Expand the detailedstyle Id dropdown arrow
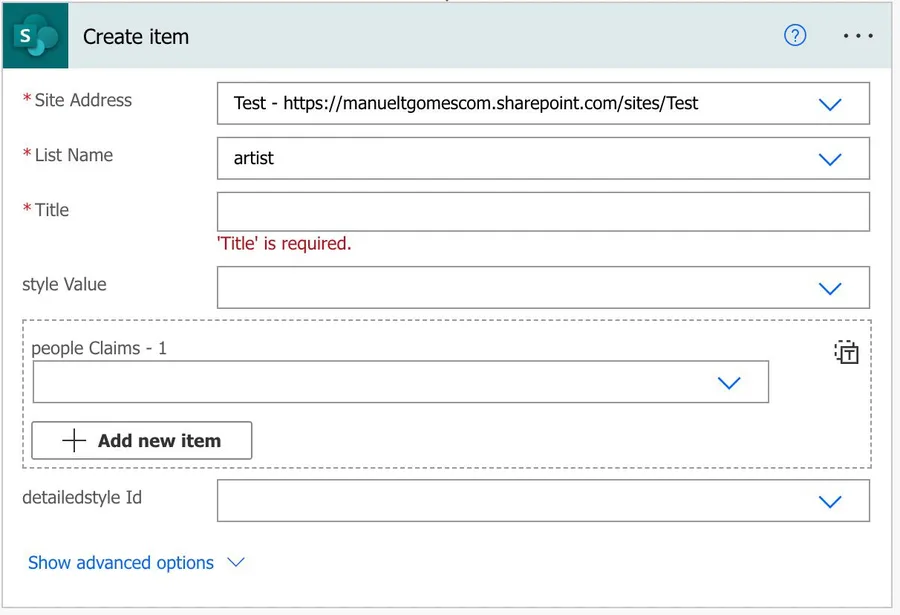This screenshot has height=615, width=900. coord(830,501)
